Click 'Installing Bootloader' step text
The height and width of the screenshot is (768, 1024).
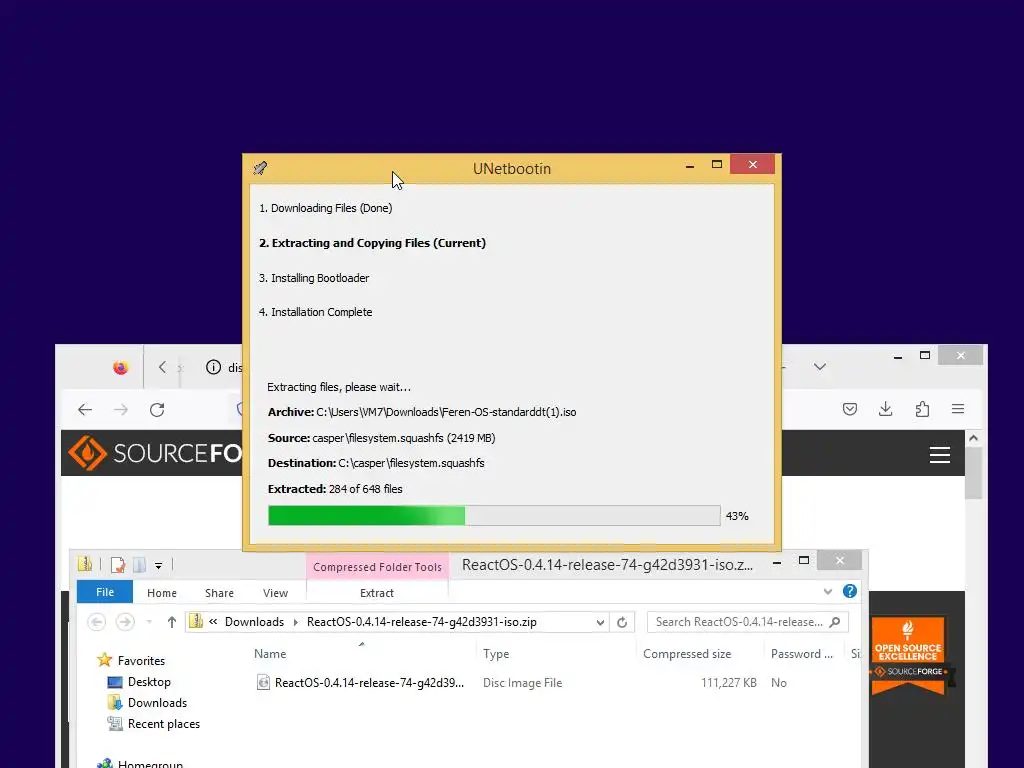313,278
